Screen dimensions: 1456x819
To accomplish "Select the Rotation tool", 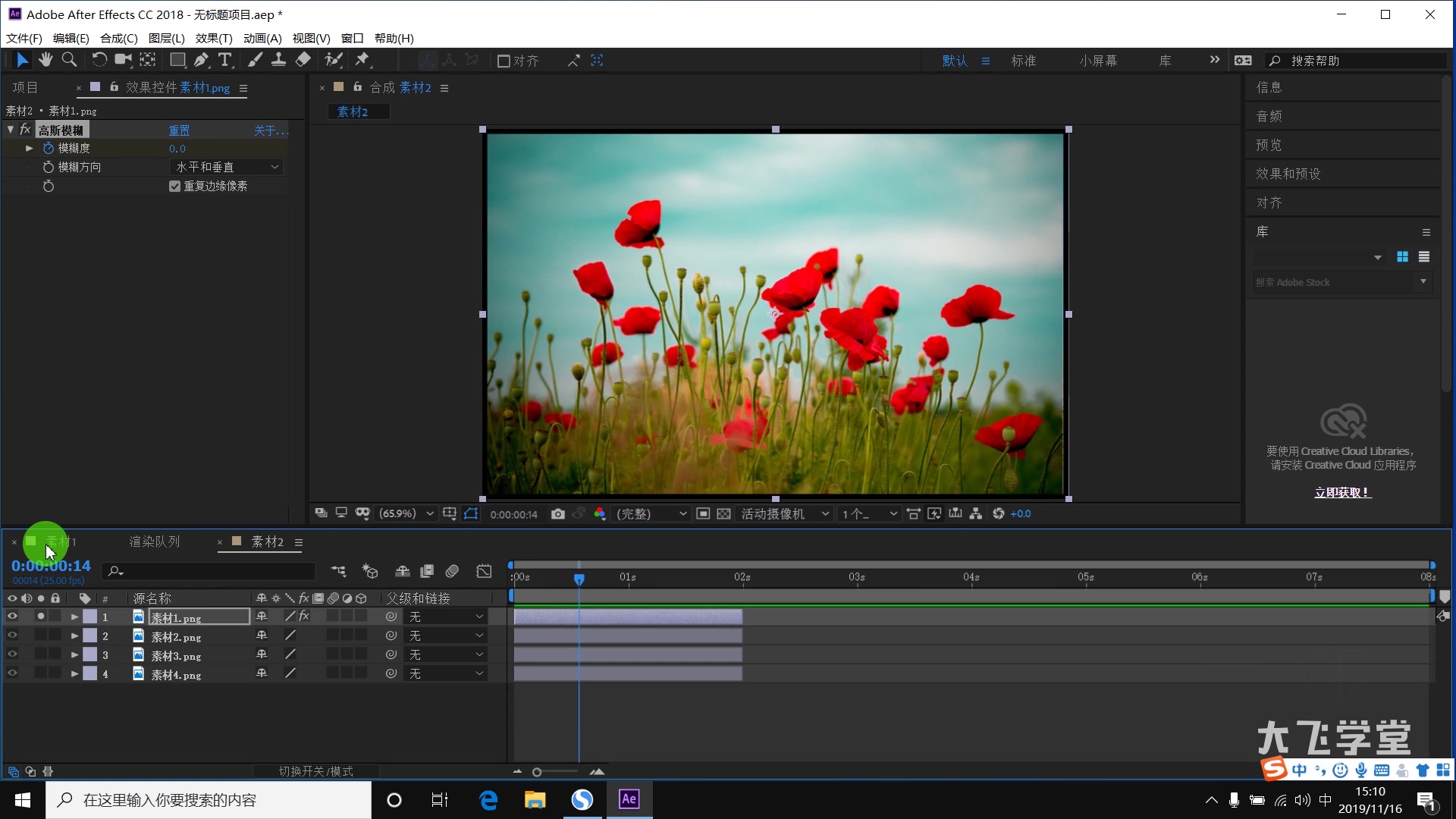I will pos(99,60).
